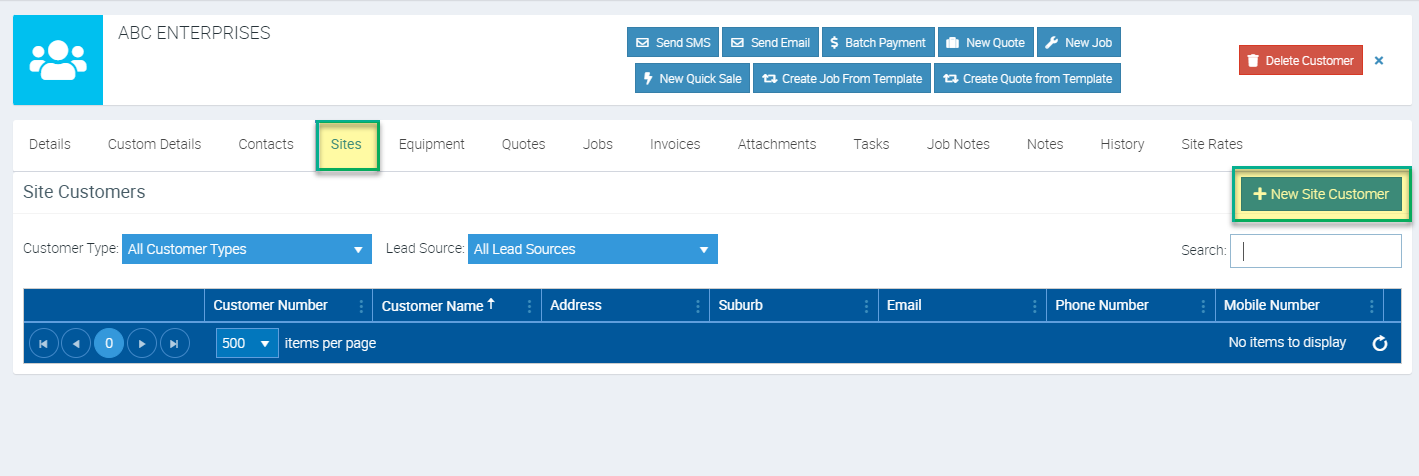
Task: Close the customer panel with X icon
Action: coord(1379,61)
